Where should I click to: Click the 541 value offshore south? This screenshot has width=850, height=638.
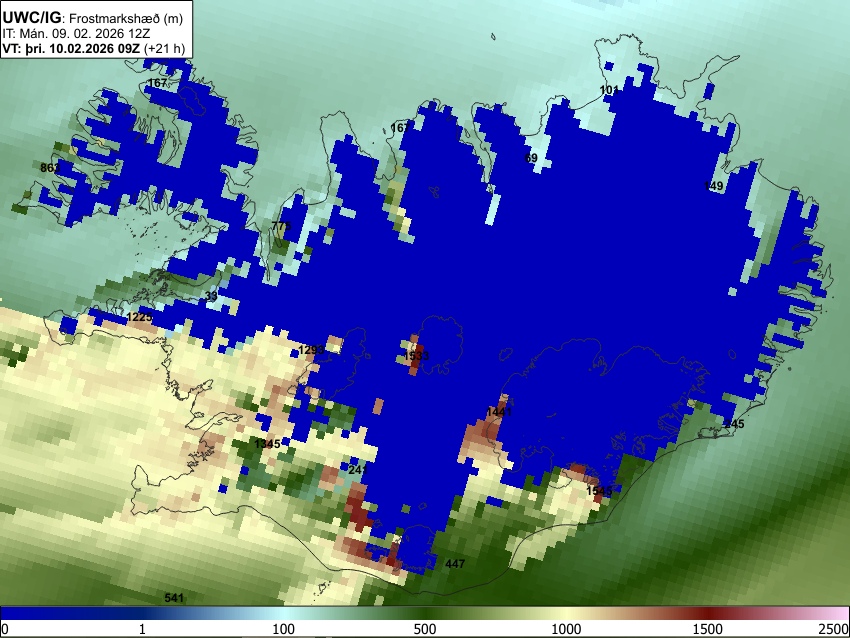pyautogui.click(x=174, y=598)
